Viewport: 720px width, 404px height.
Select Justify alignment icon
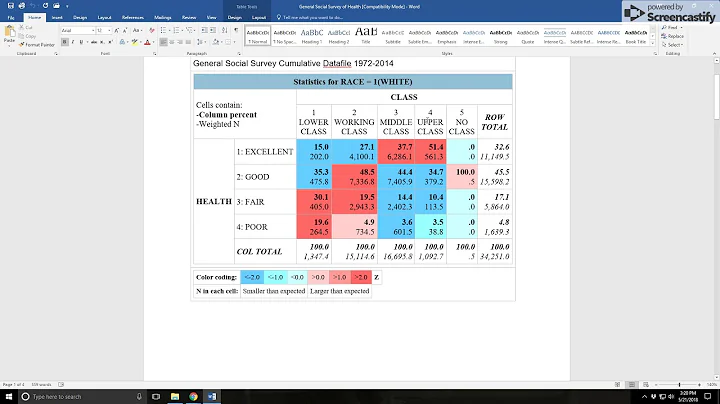click(x=188, y=42)
